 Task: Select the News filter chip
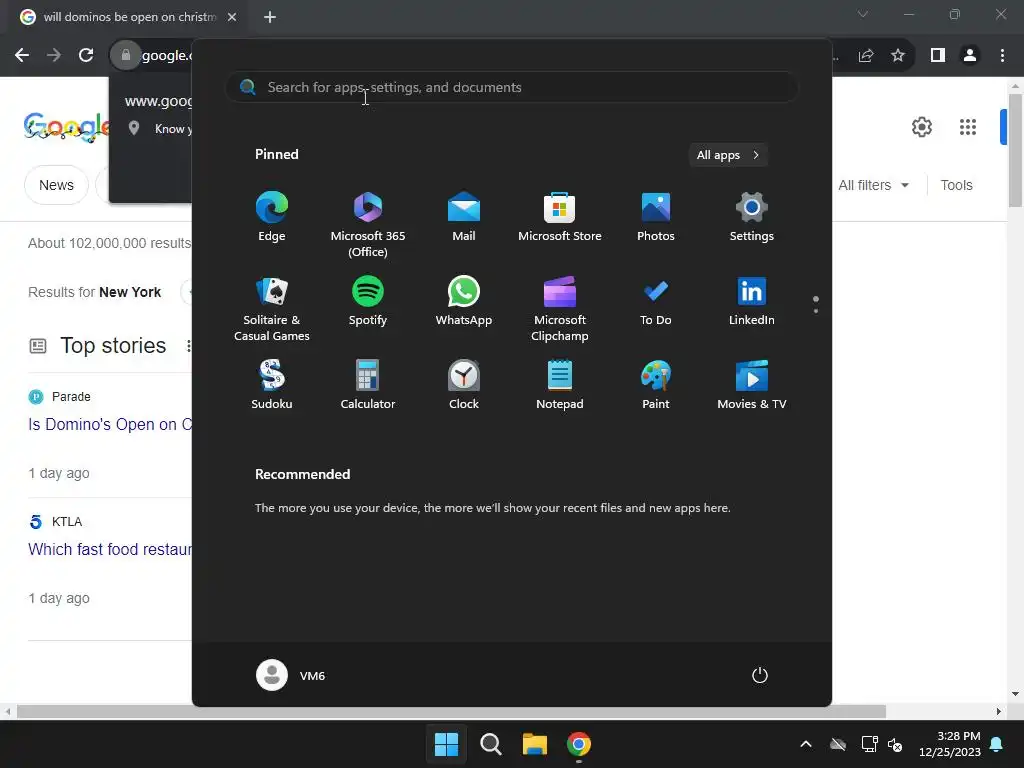coord(56,185)
